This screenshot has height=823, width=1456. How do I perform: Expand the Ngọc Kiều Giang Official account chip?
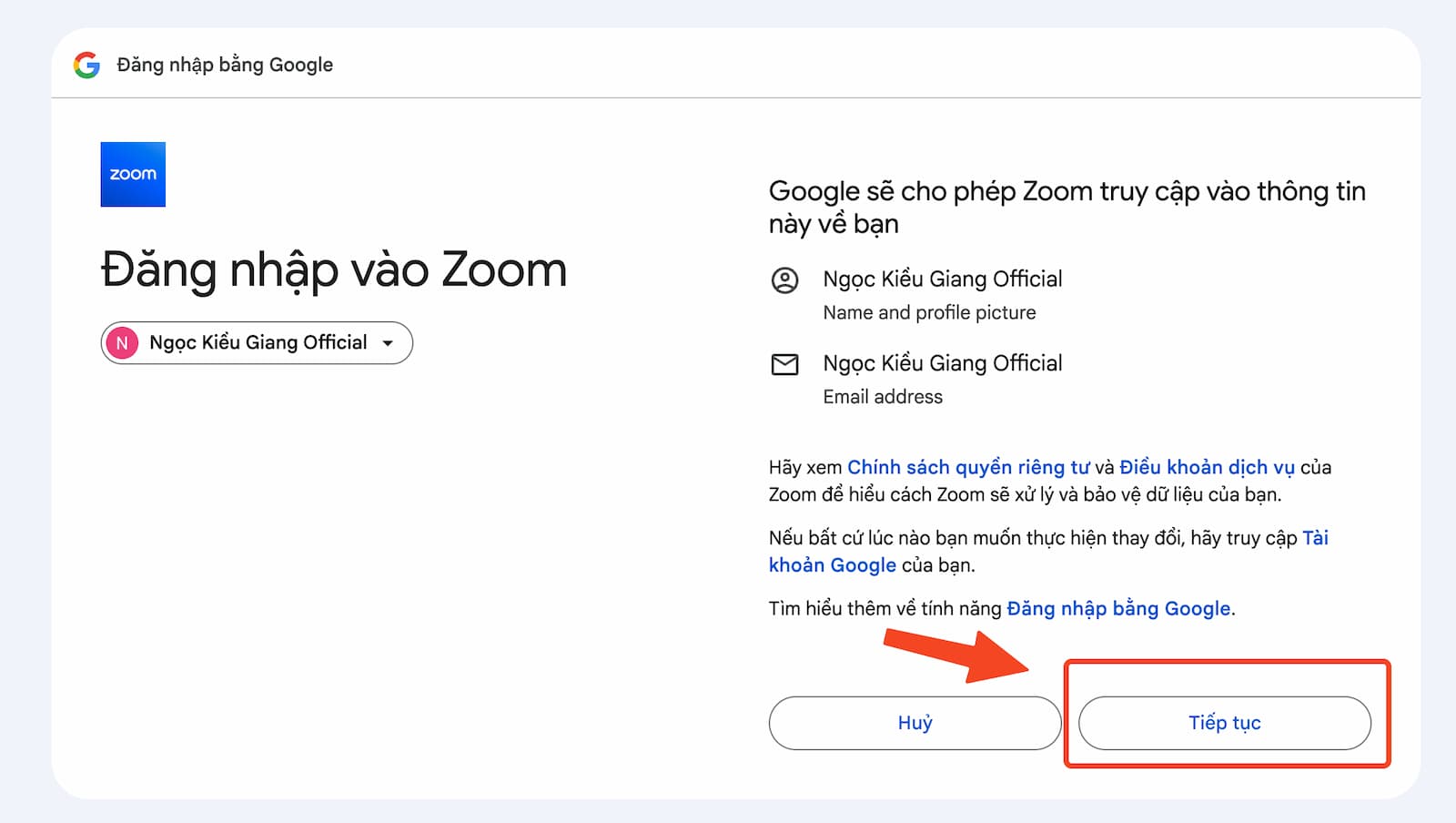tap(256, 343)
